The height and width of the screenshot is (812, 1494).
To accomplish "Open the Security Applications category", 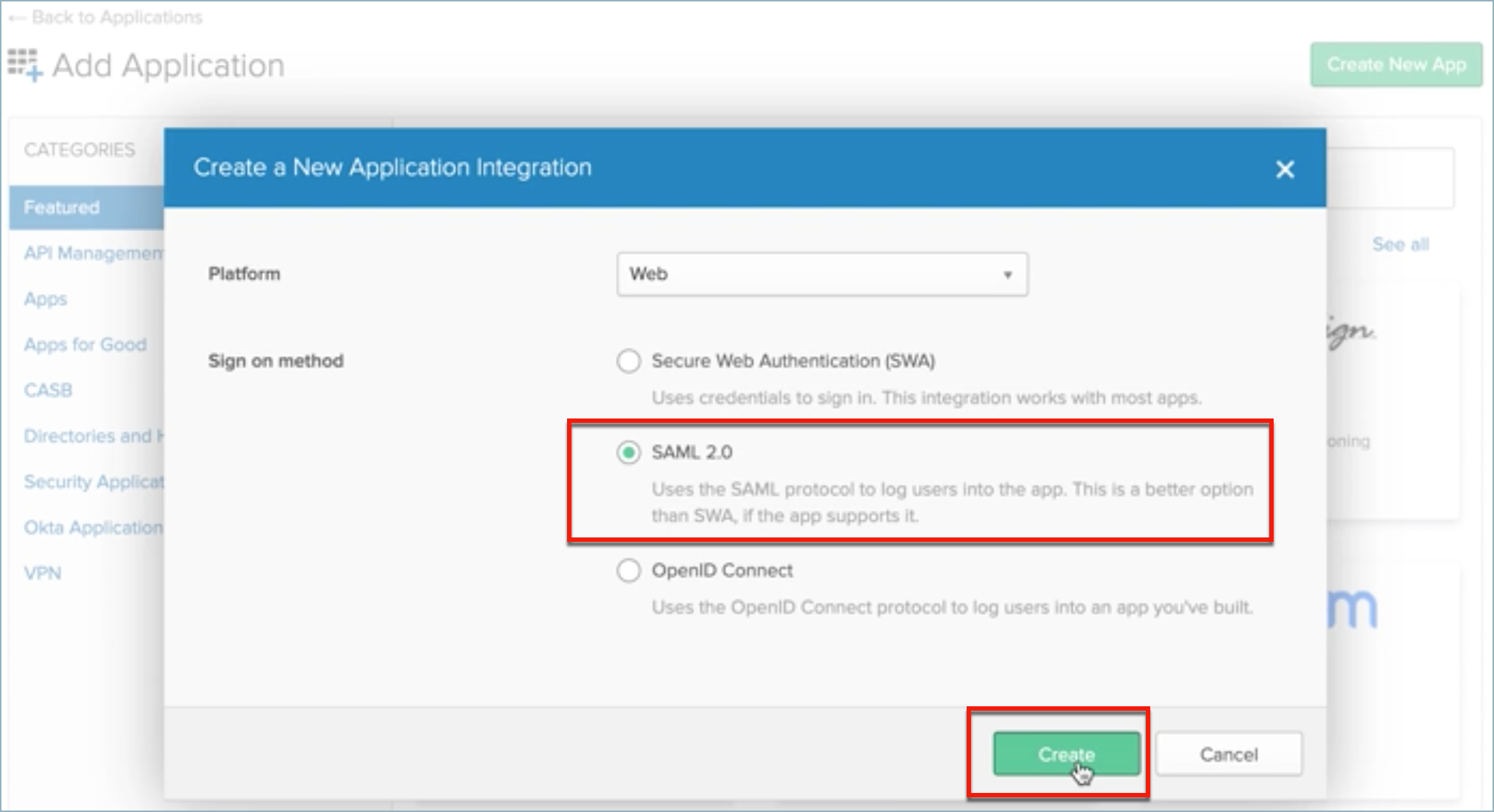I will click(93, 482).
